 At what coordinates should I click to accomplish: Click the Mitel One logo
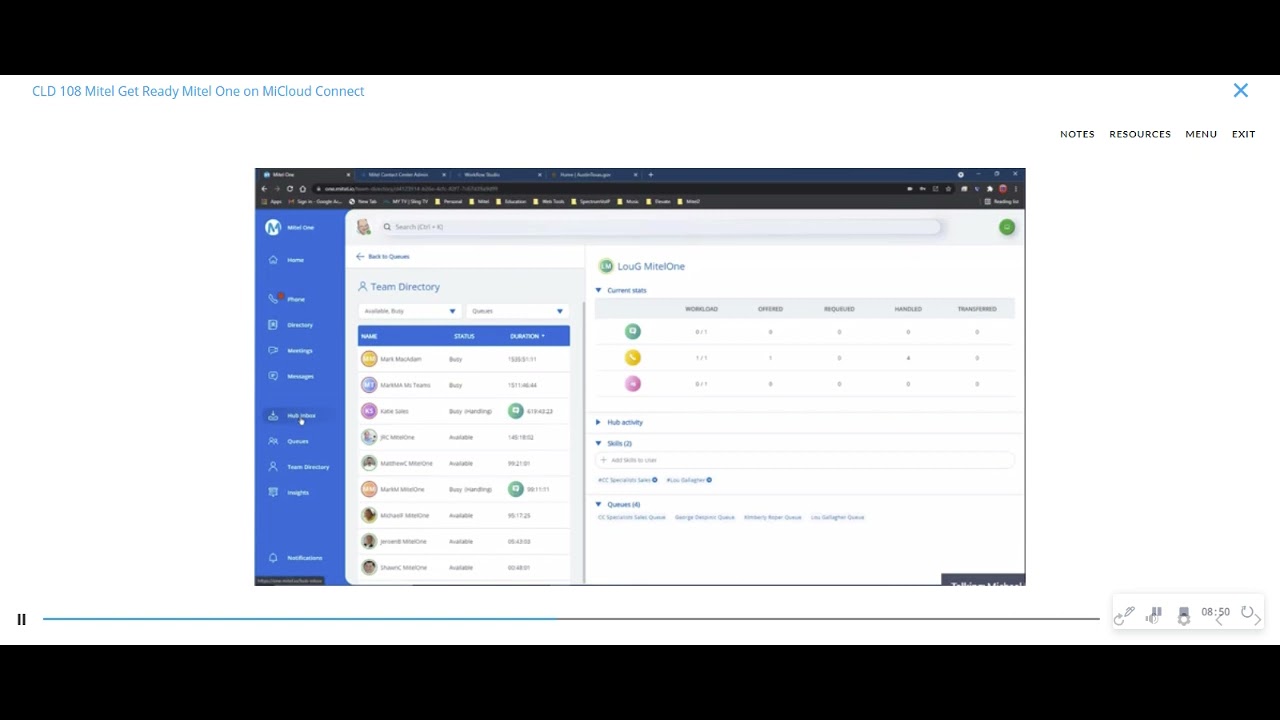(272, 227)
